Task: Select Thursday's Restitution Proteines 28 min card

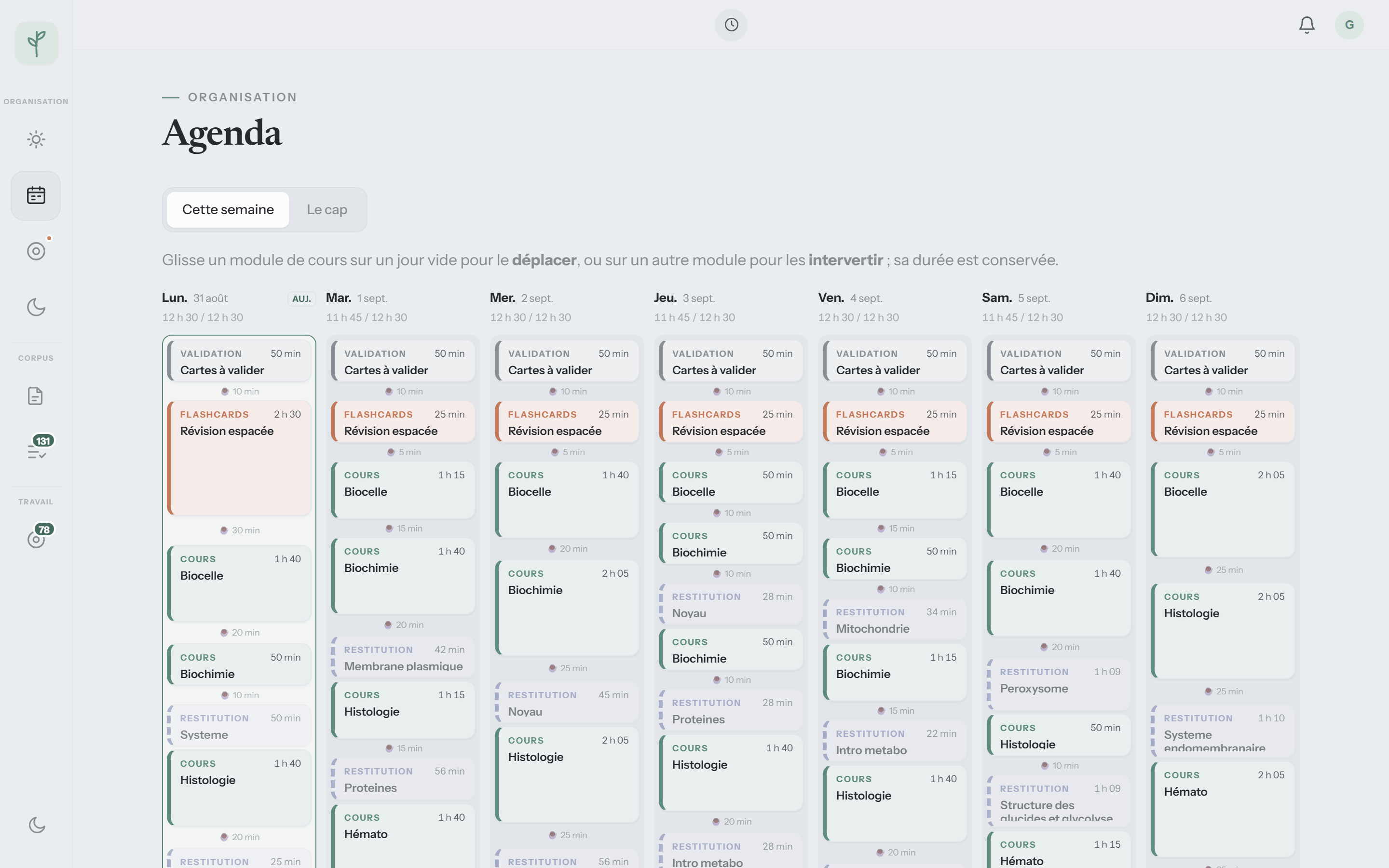Action: pos(731,710)
